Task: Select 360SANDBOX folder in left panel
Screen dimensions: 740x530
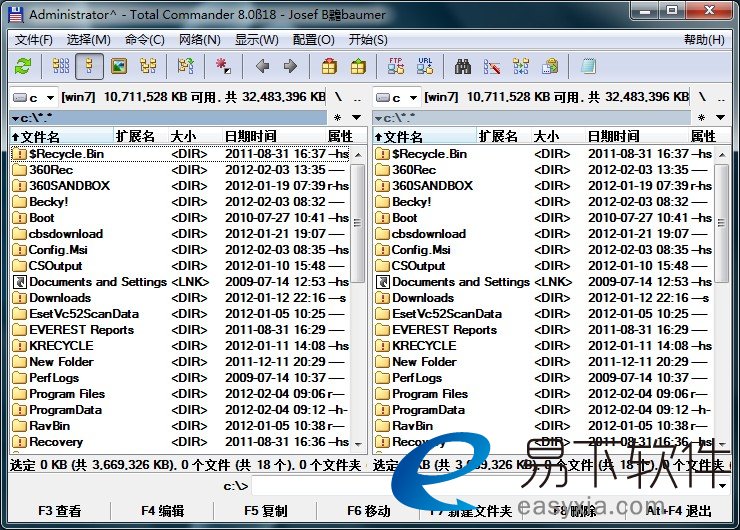Action: click(180, 185)
